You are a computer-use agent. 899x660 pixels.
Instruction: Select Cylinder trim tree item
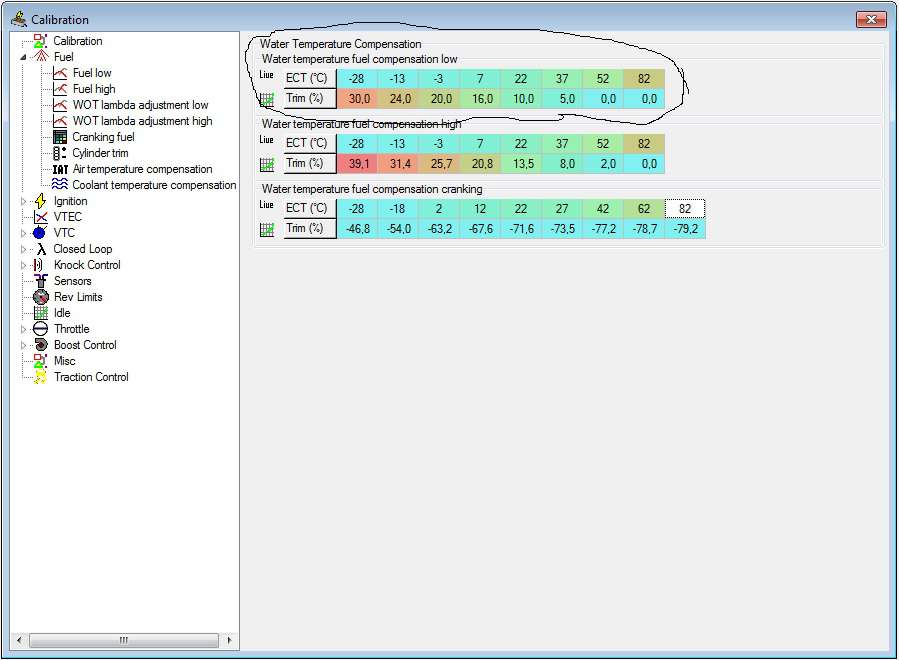coord(100,153)
